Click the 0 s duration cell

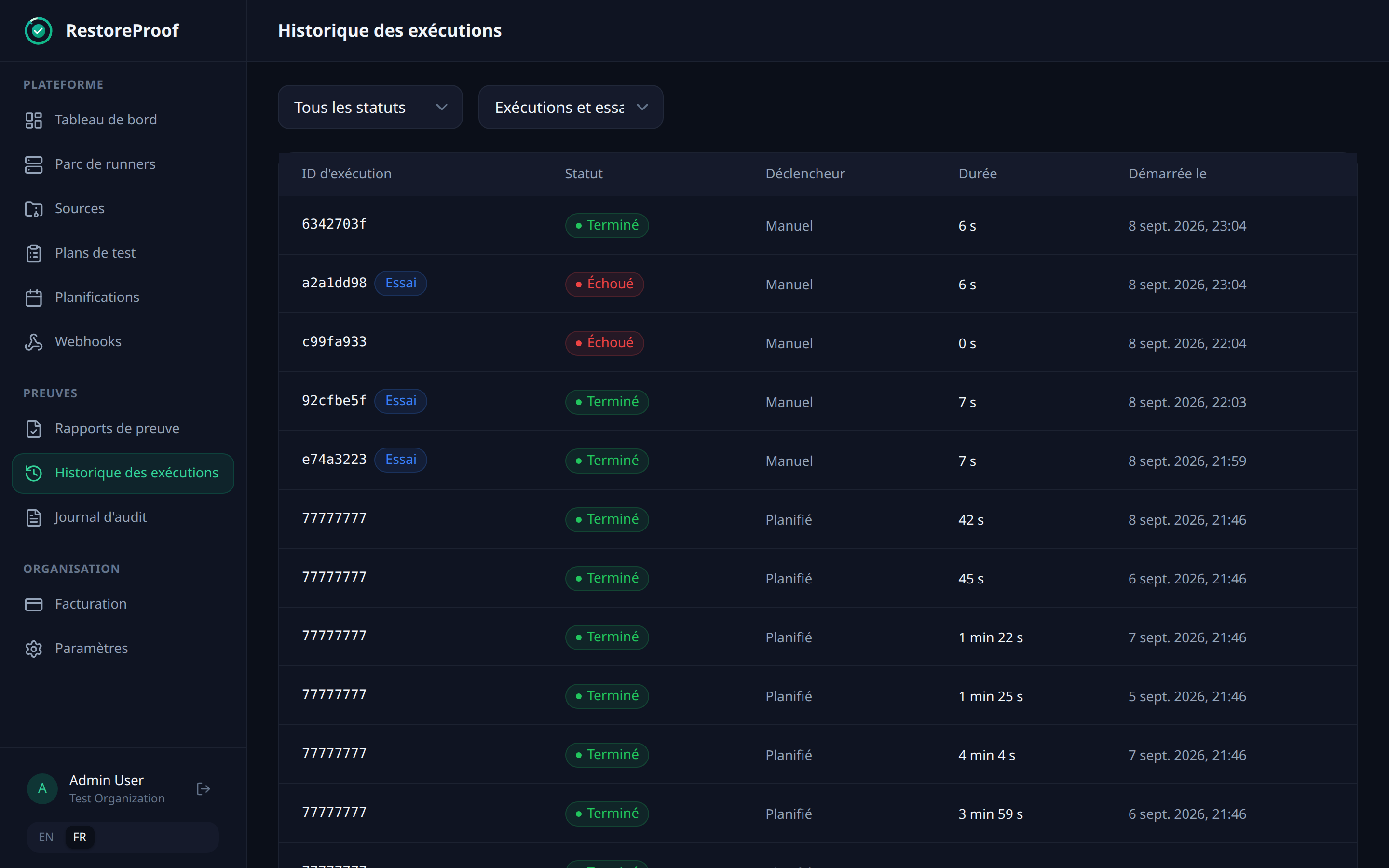(x=967, y=343)
